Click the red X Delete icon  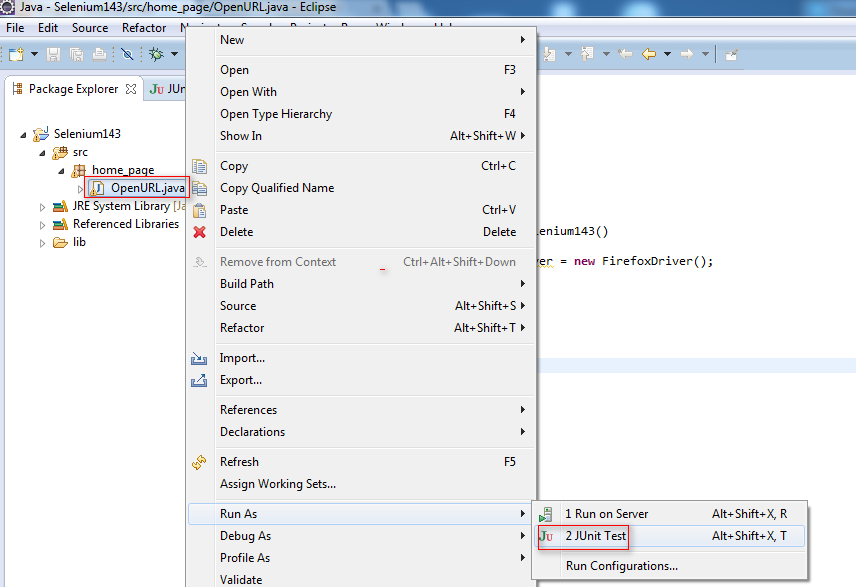click(x=199, y=232)
